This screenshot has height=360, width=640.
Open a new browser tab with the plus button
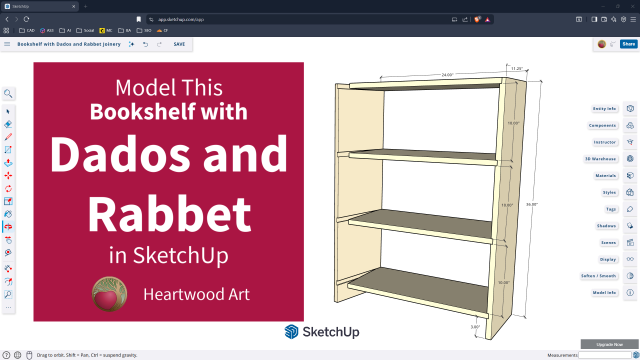point(85,6)
